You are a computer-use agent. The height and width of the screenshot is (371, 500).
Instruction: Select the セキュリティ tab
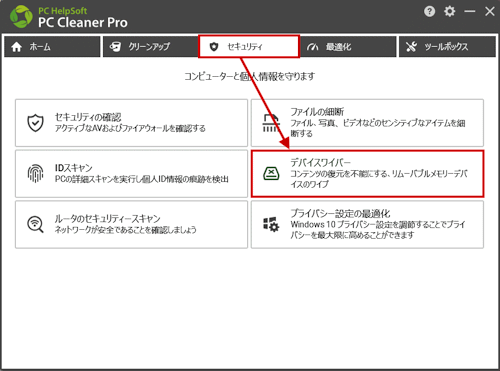[x=249, y=47]
